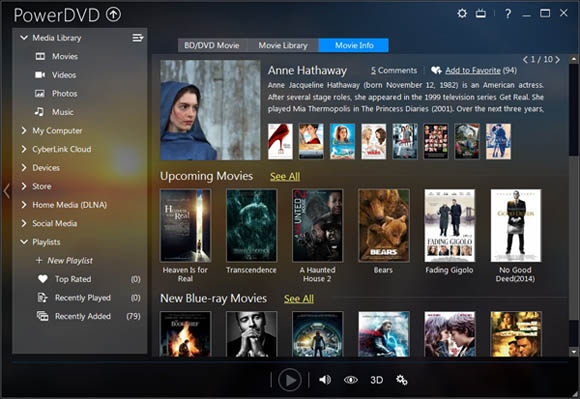Click the scrollbar down arrow

[x=574, y=352]
